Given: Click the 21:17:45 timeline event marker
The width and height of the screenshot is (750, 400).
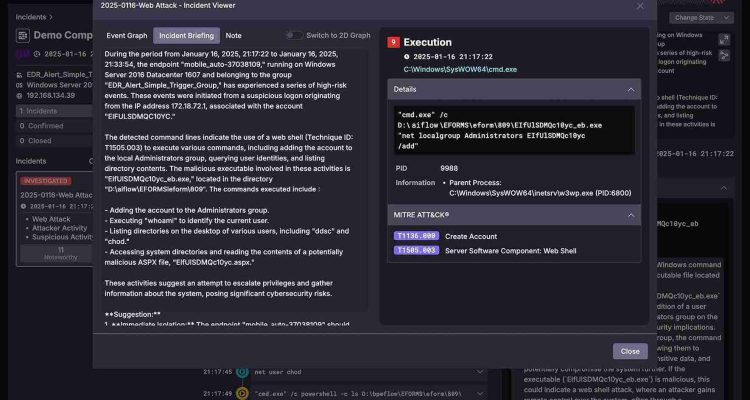Looking at the screenshot, I should pyautogui.click(x=243, y=372).
